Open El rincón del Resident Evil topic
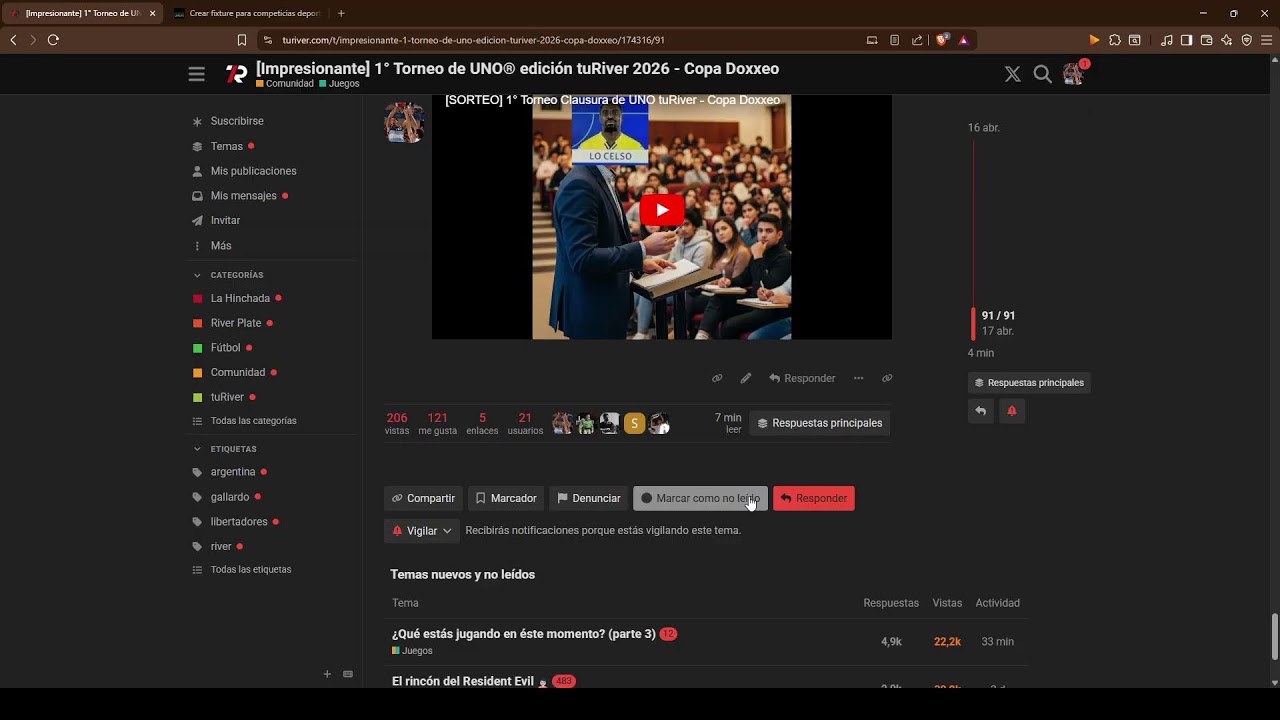 [462, 681]
